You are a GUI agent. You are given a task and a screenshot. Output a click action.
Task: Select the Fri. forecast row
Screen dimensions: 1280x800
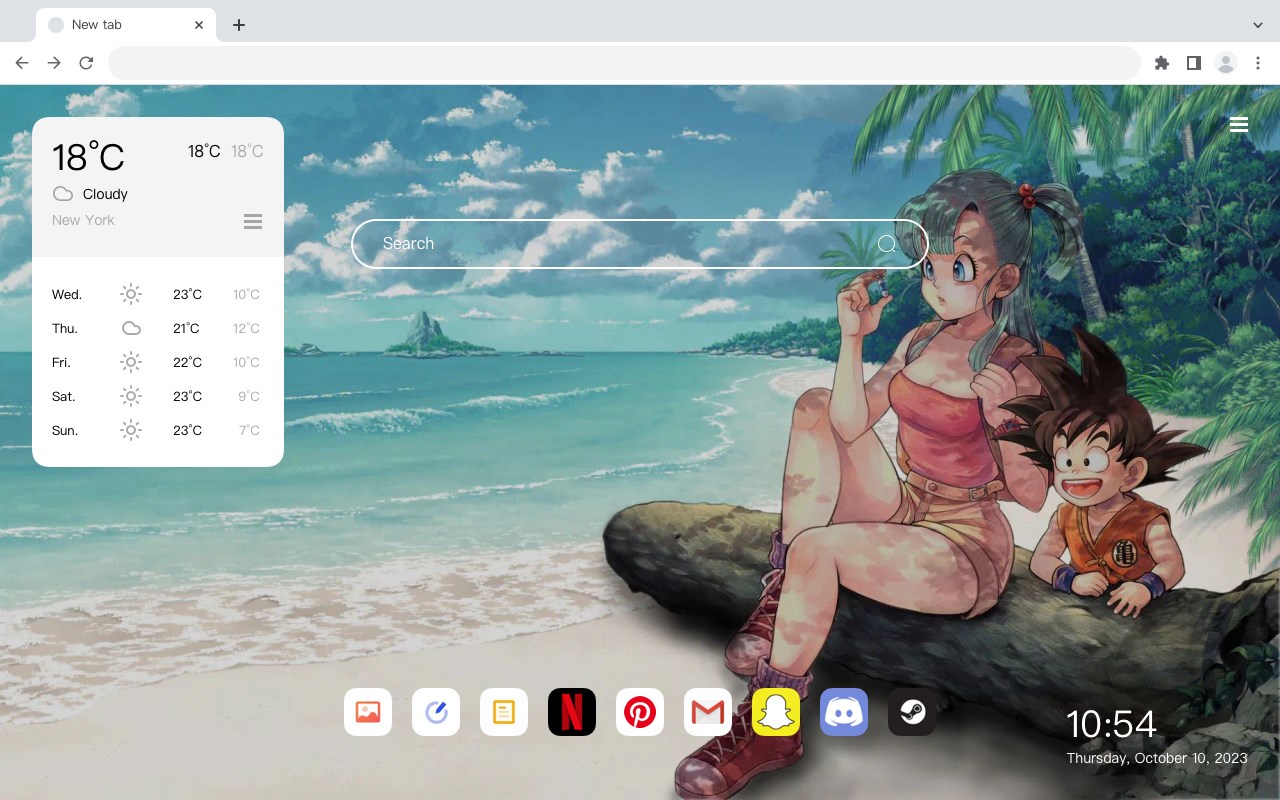tap(157, 362)
